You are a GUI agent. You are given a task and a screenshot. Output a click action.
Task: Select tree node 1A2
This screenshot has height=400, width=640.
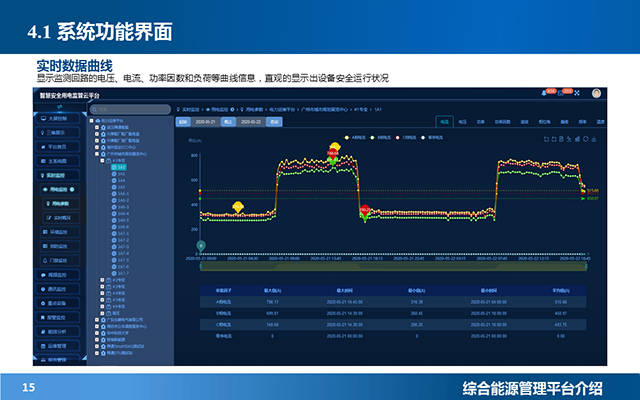119,174
